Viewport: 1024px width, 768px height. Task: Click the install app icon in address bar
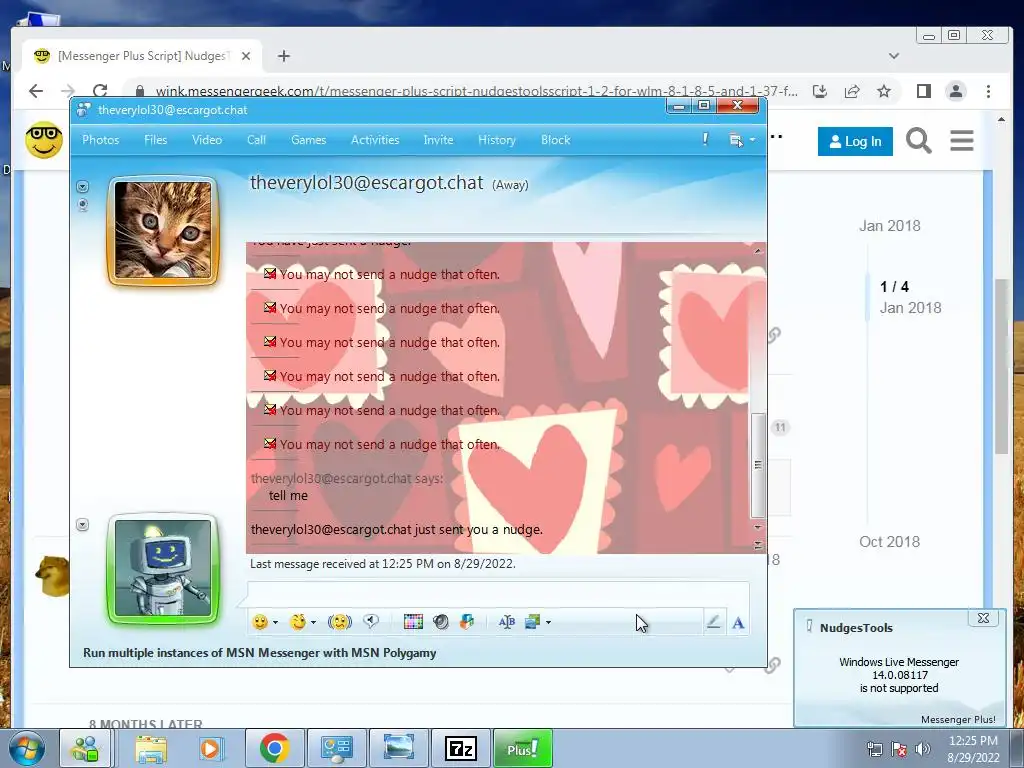tap(820, 91)
